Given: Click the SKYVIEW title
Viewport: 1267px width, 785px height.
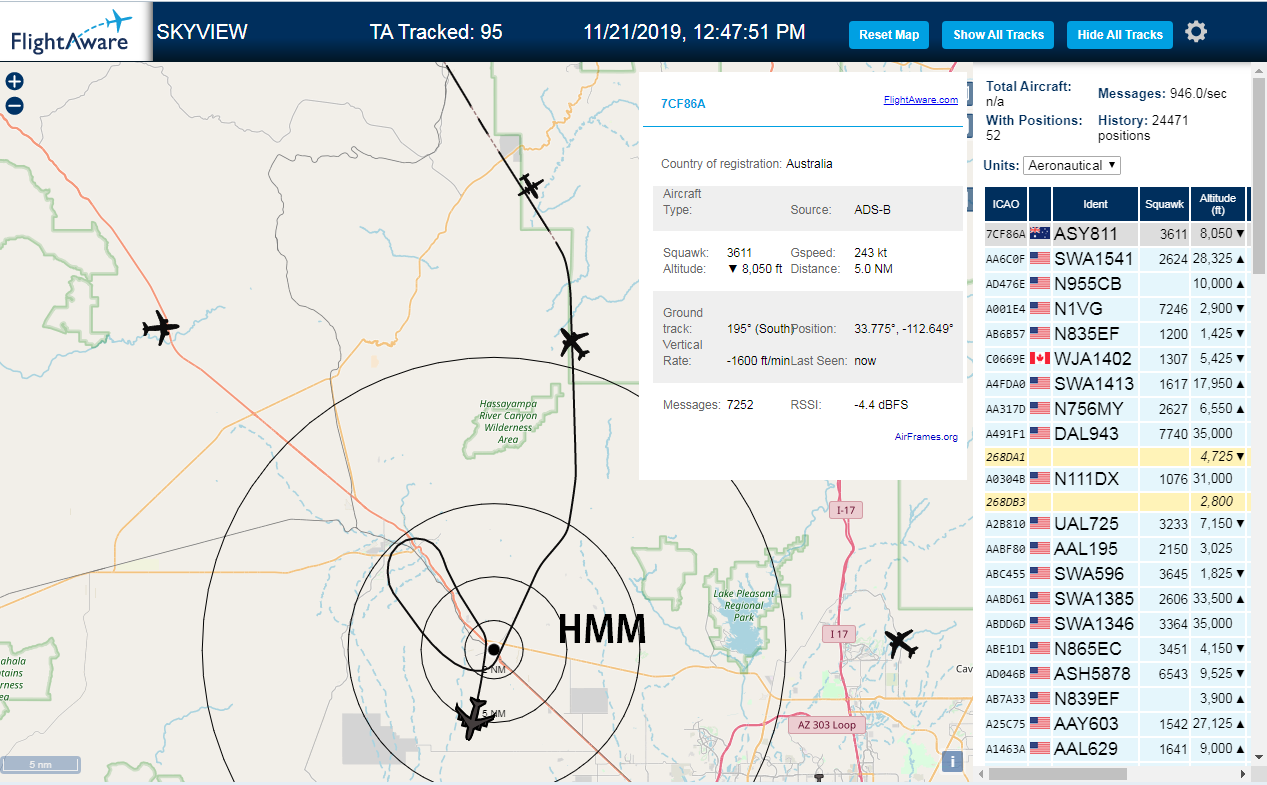Looking at the screenshot, I should click(x=202, y=32).
